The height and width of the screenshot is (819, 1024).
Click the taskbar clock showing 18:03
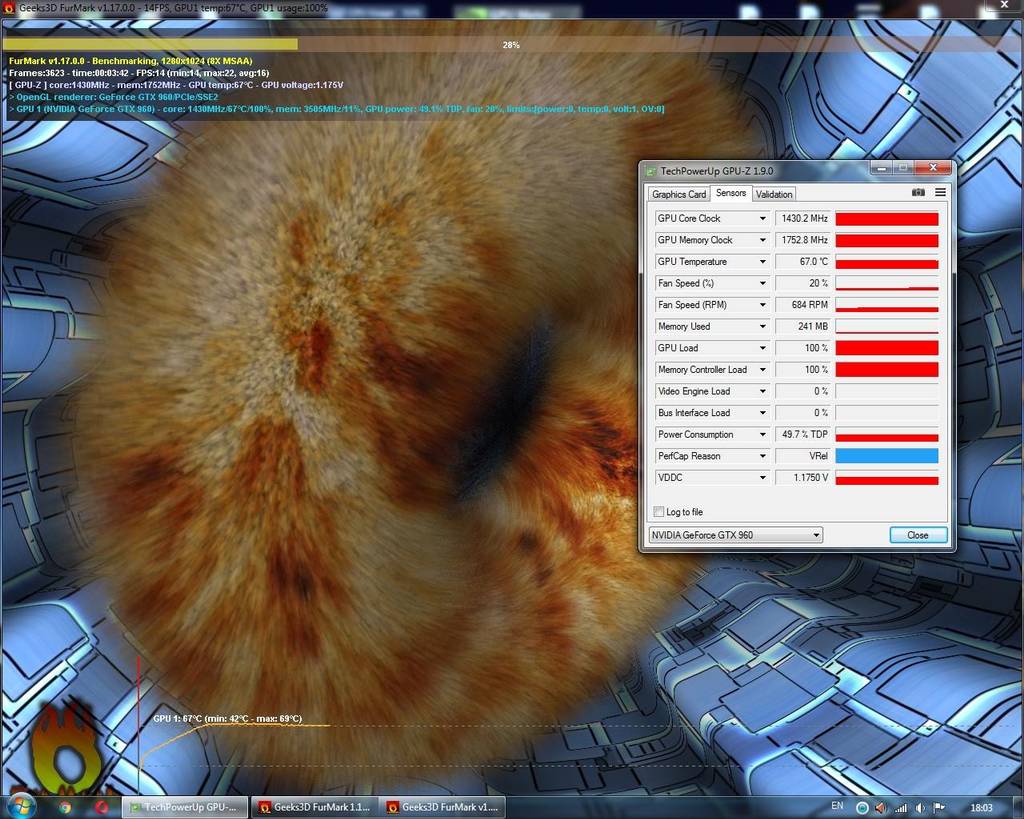tap(981, 808)
